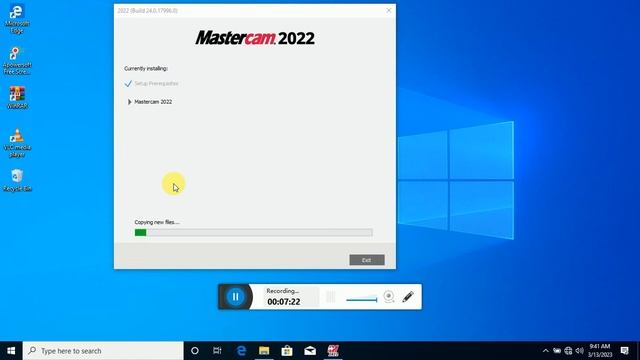Click the installer title bar build text
This screenshot has height=360, width=640.
click(x=148, y=11)
